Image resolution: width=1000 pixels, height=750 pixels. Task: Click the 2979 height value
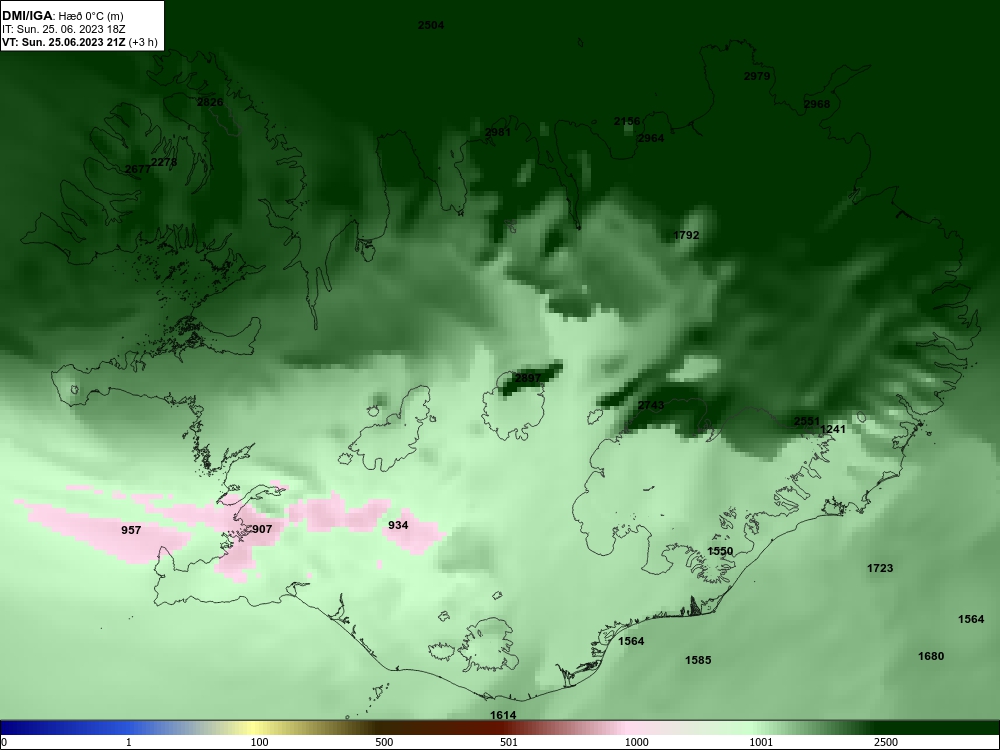[x=757, y=77]
